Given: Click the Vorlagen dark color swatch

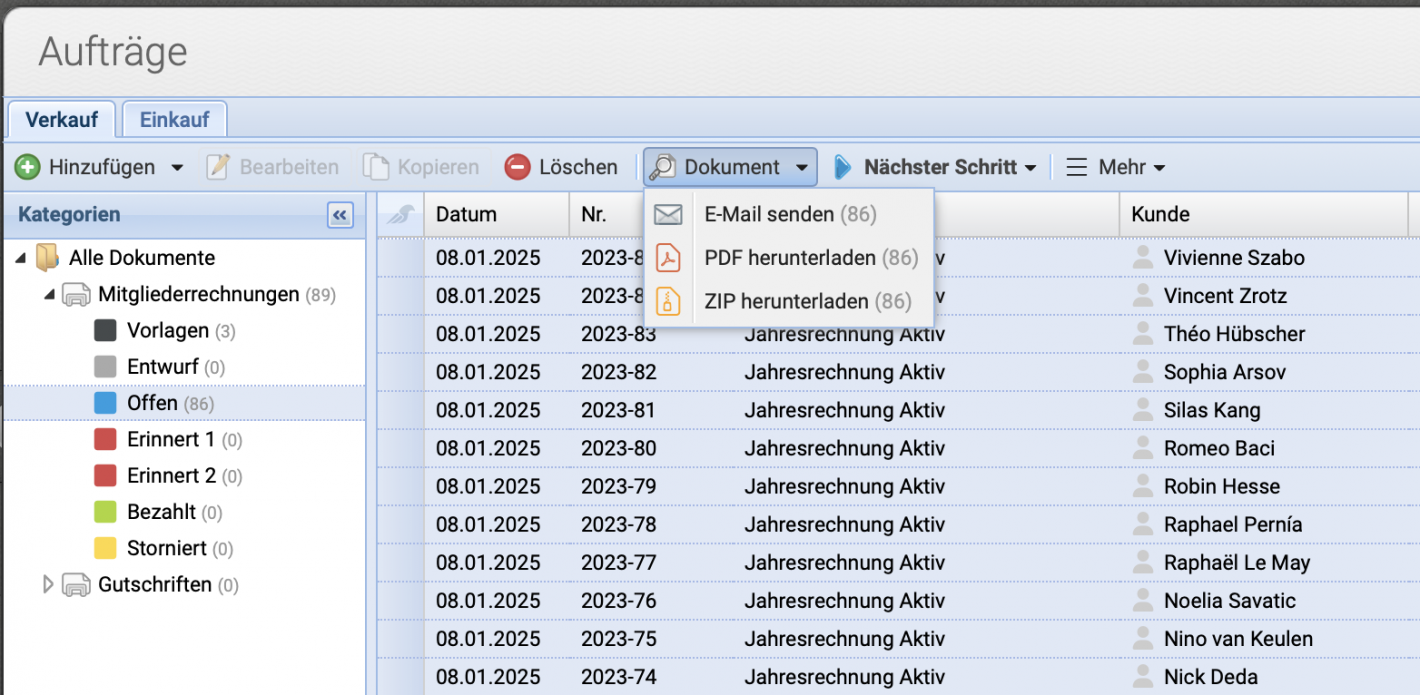Looking at the screenshot, I should click(105, 331).
